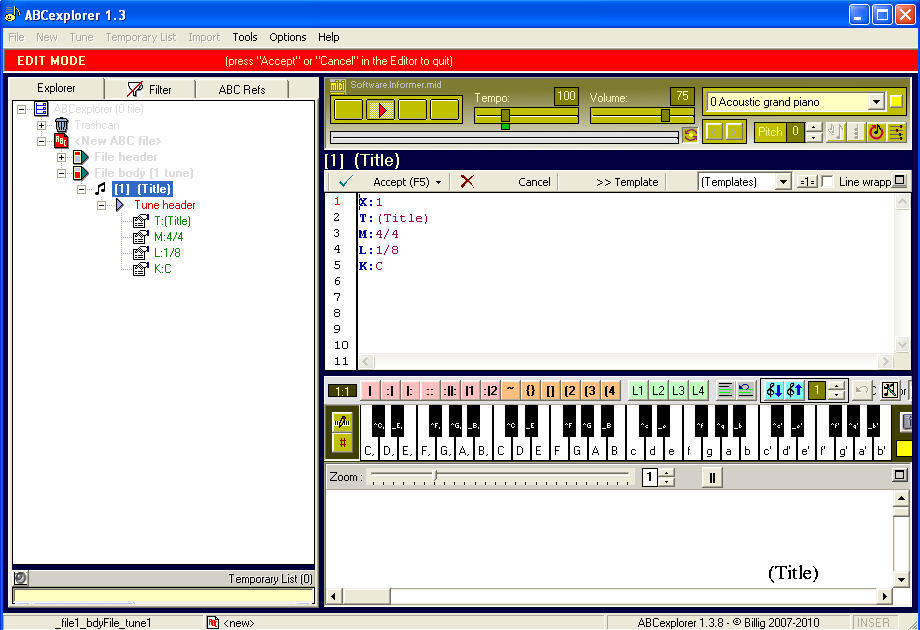Image resolution: width=920 pixels, height=630 pixels.
Task: Open the Help menu
Action: tap(329, 37)
